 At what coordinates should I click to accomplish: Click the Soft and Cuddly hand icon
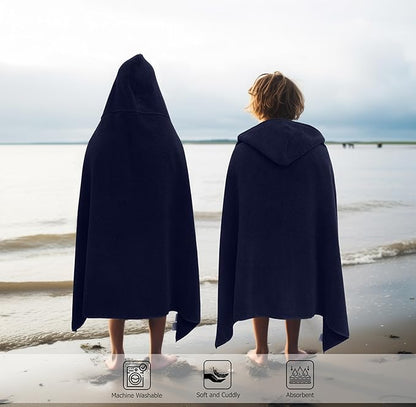pos(217,375)
